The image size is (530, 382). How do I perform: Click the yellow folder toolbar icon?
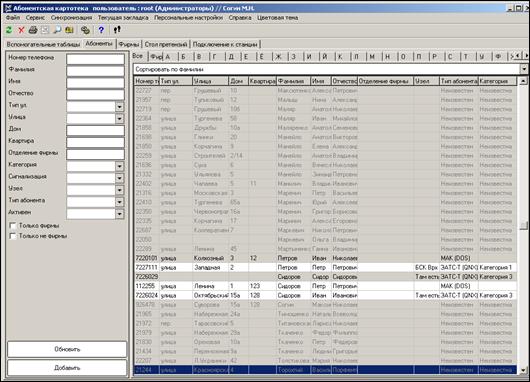[x=69, y=30]
